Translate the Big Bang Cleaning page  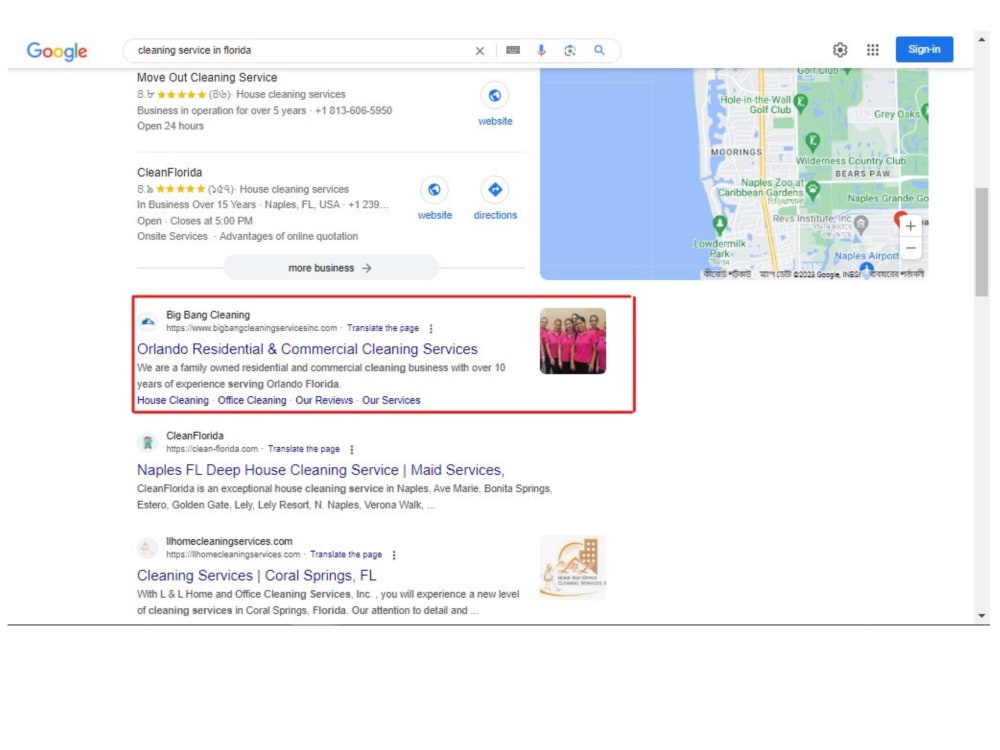click(x=383, y=328)
